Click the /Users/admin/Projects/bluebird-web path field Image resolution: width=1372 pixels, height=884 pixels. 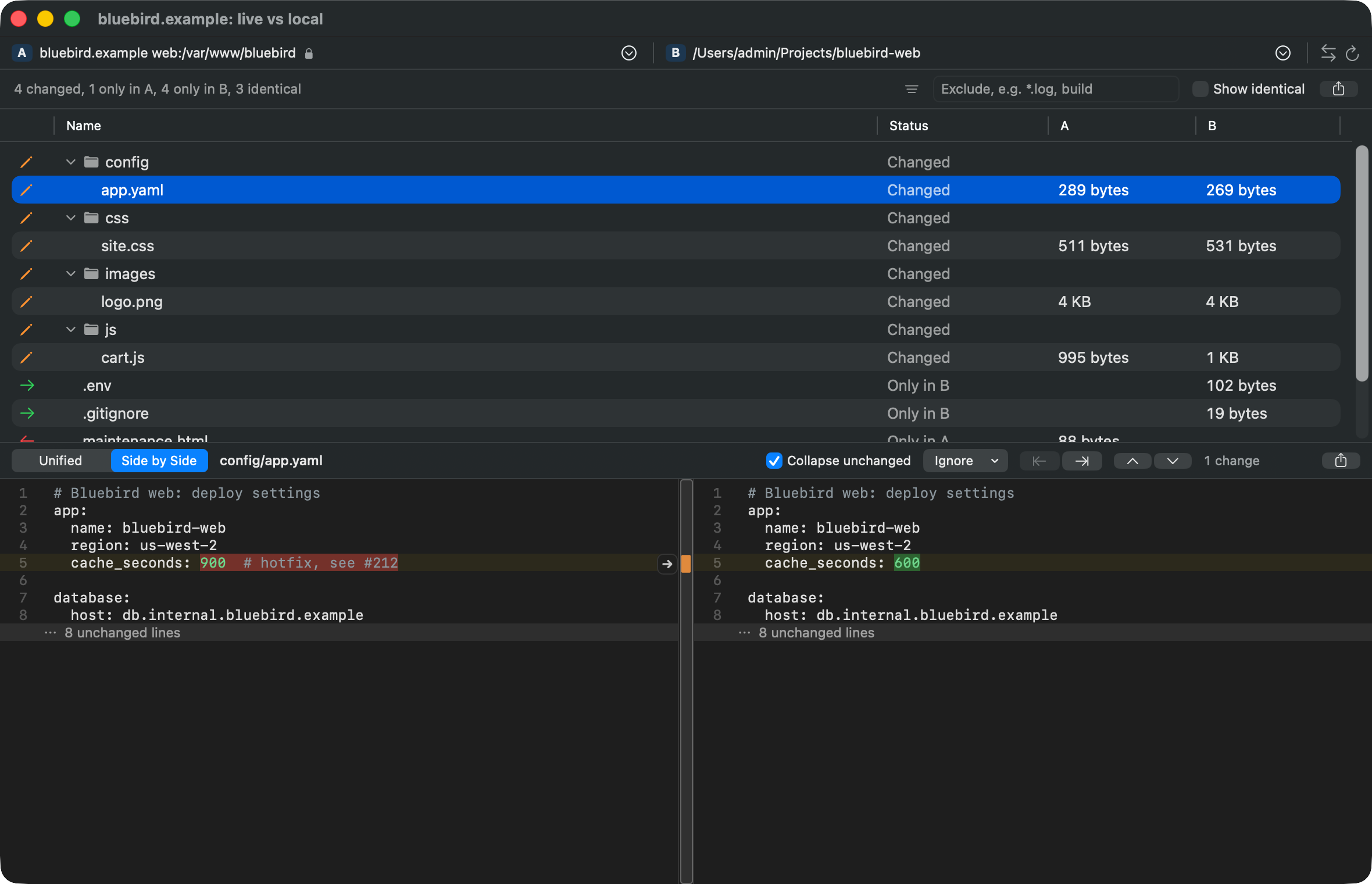coord(806,53)
